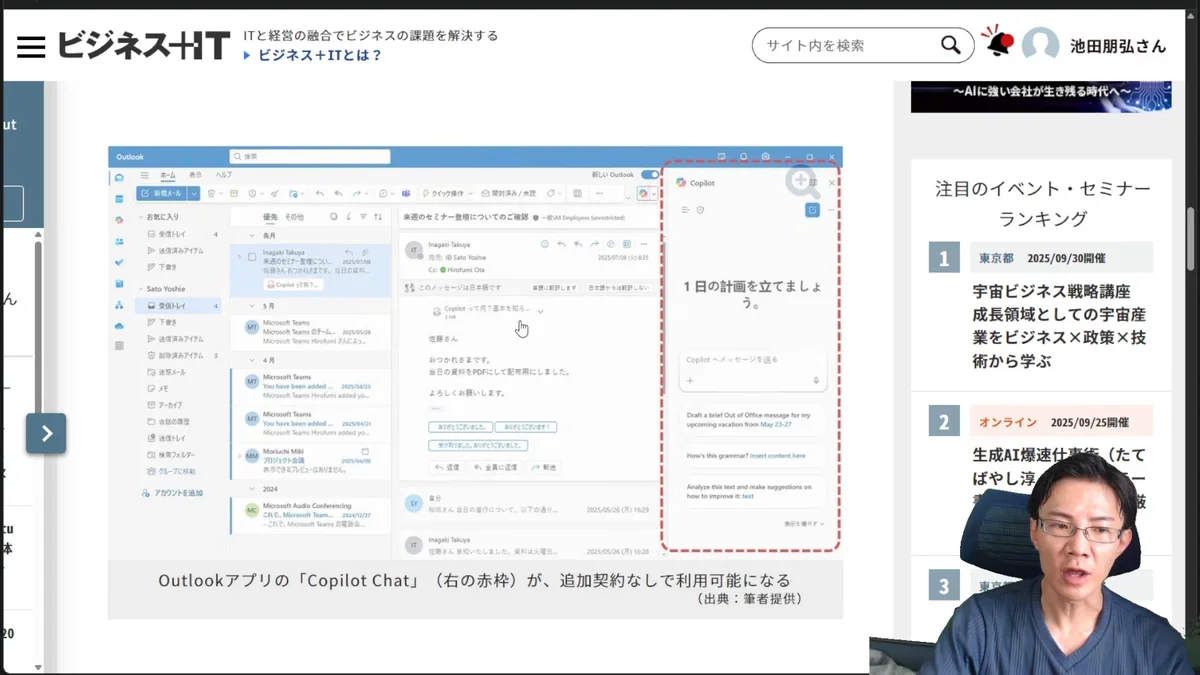Open the Copilot icon in Outlook's left rail
Viewport: 1200px width, 675px height.
pyautogui.click(x=119, y=220)
